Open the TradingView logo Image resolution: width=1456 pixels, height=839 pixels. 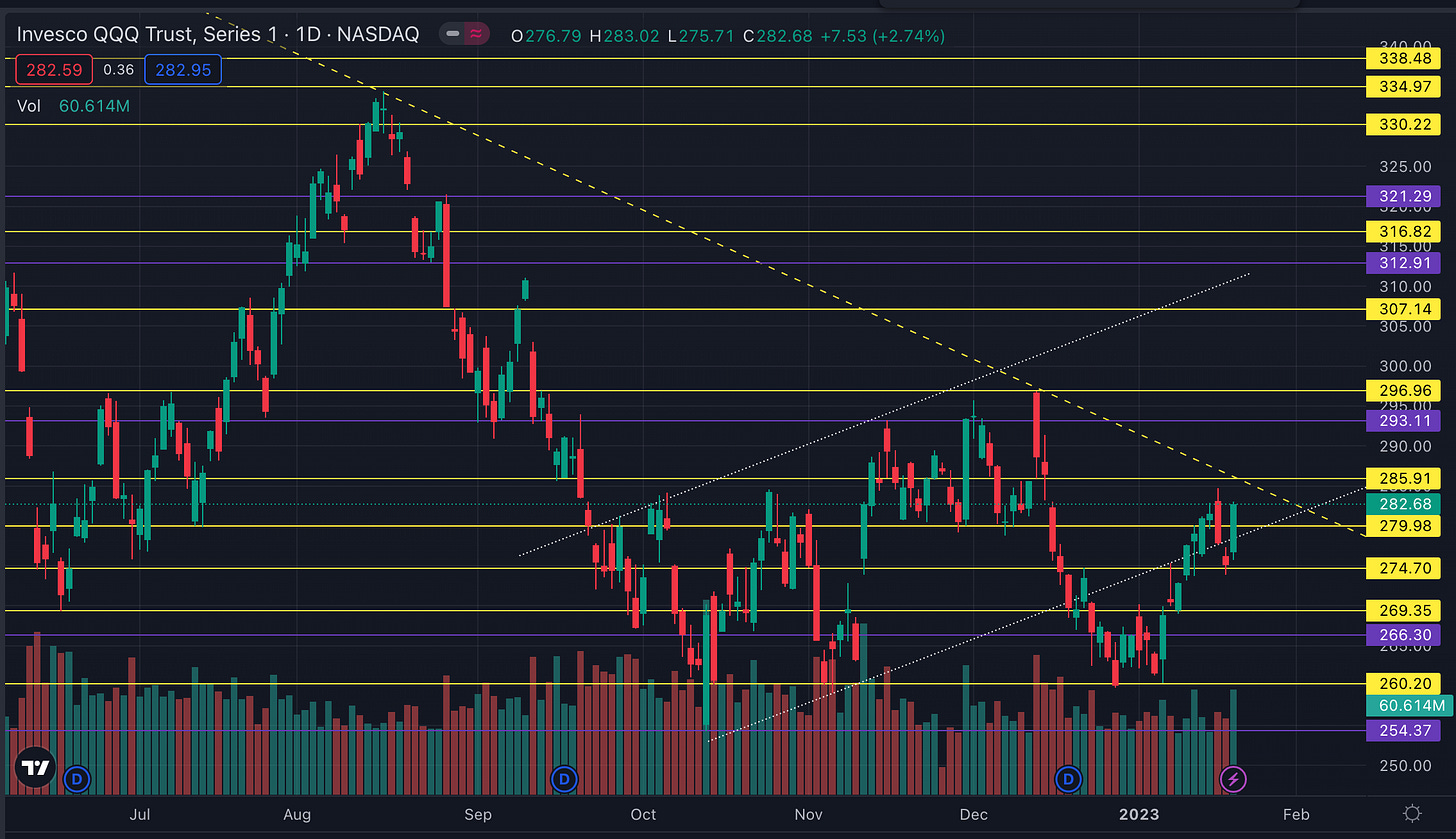(36, 769)
